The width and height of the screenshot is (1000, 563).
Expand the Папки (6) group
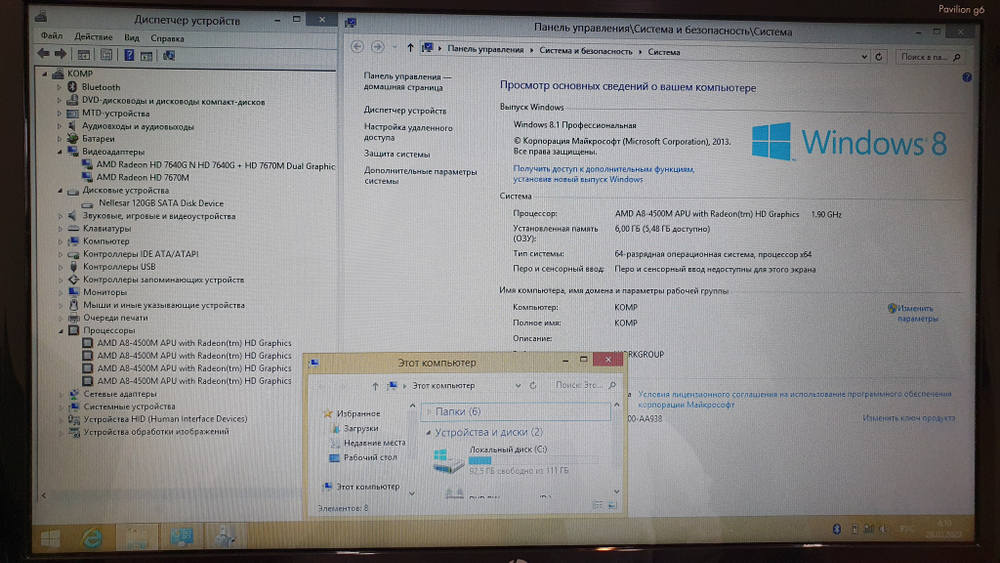pos(429,412)
